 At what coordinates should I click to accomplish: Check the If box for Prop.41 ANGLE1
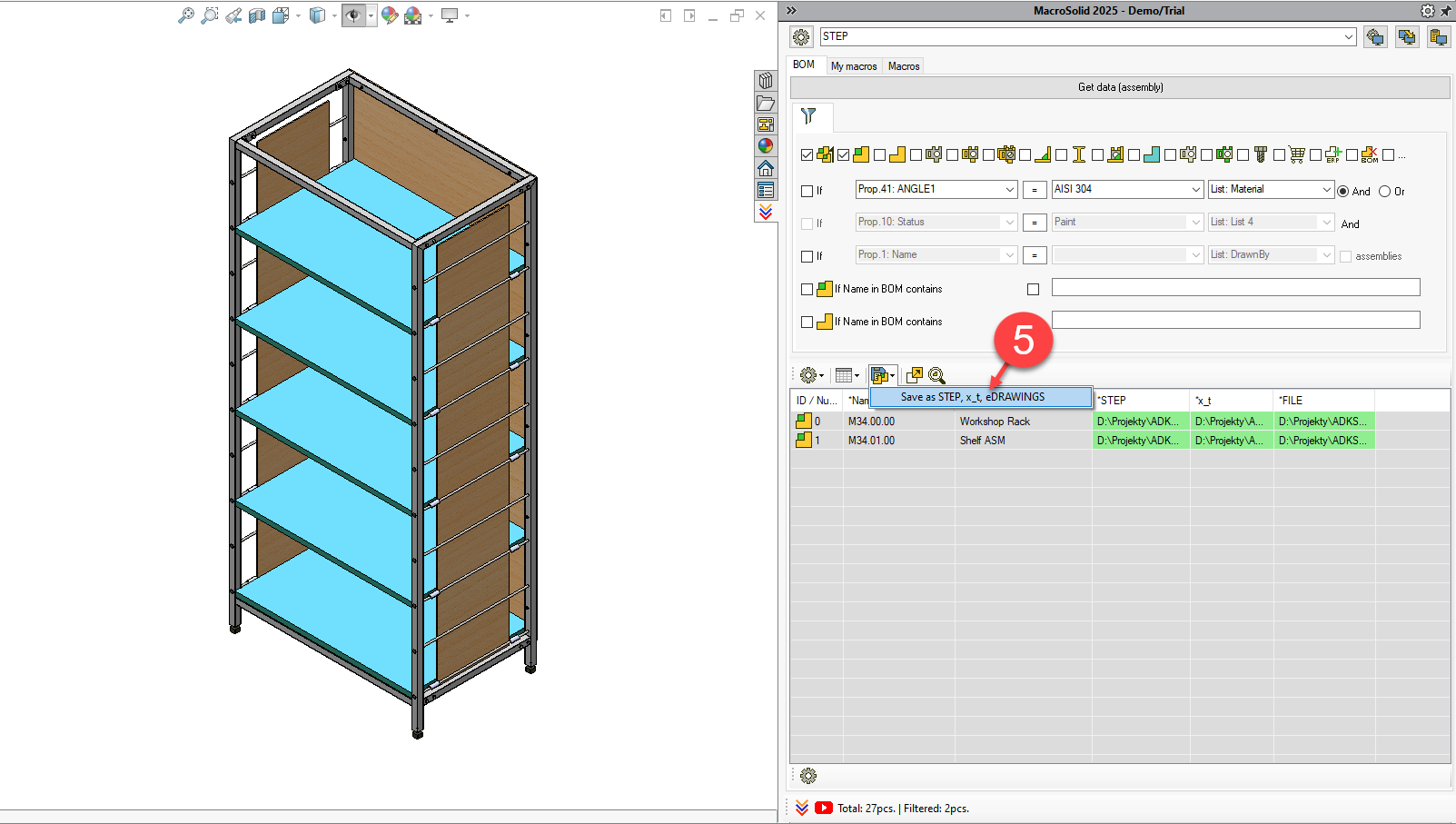pos(807,191)
